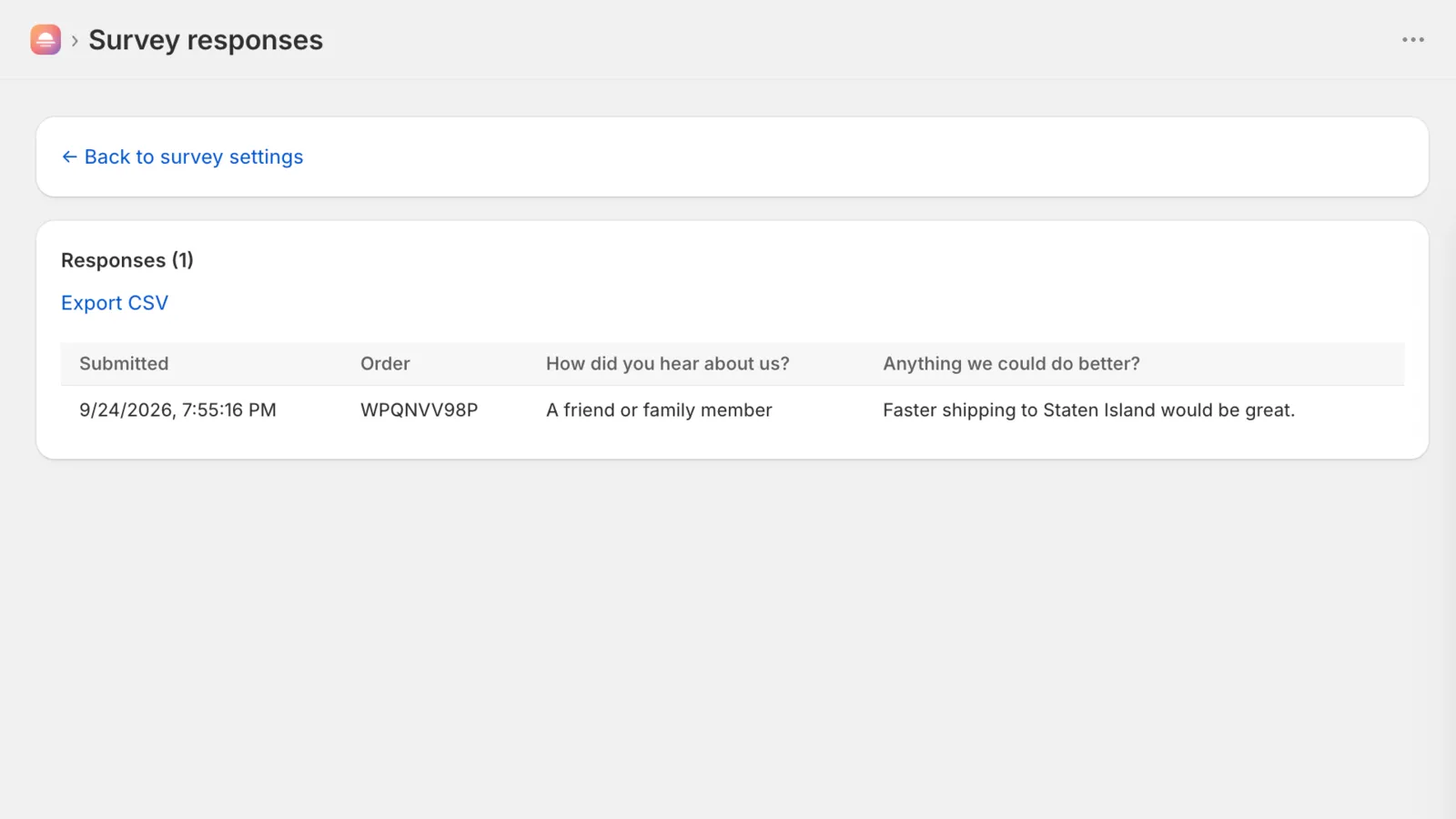This screenshot has height=819, width=1456.
Task: Click 'Anything we could do better?' header
Action: coord(1011,364)
